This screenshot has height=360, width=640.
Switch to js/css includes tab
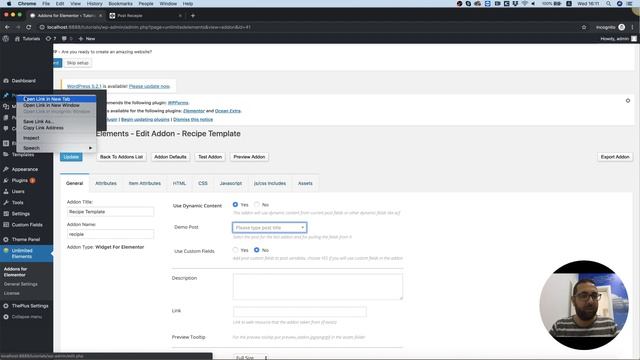click(x=270, y=183)
